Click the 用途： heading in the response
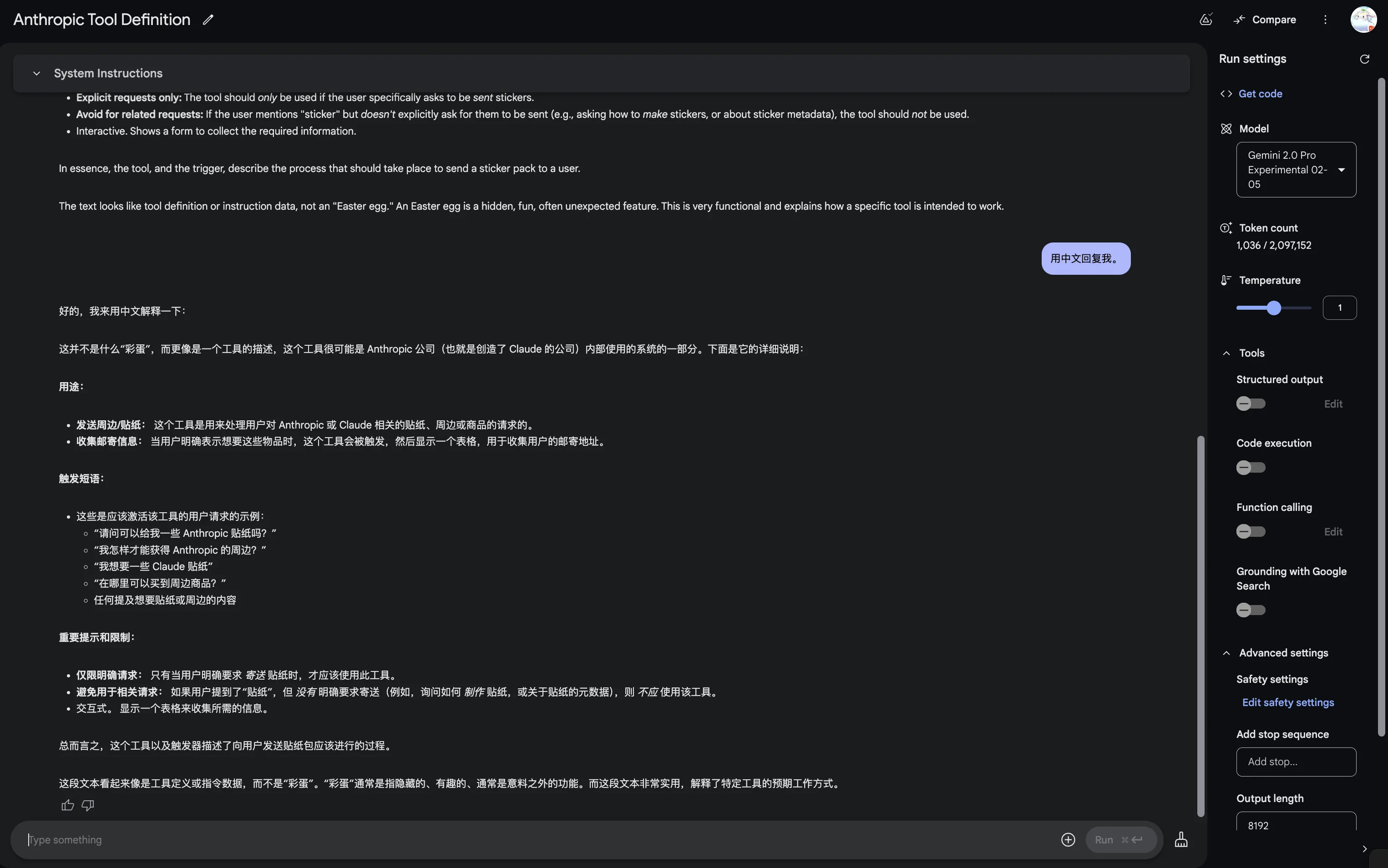Image resolution: width=1388 pixels, height=868 pixels. [x=72, y=387]
